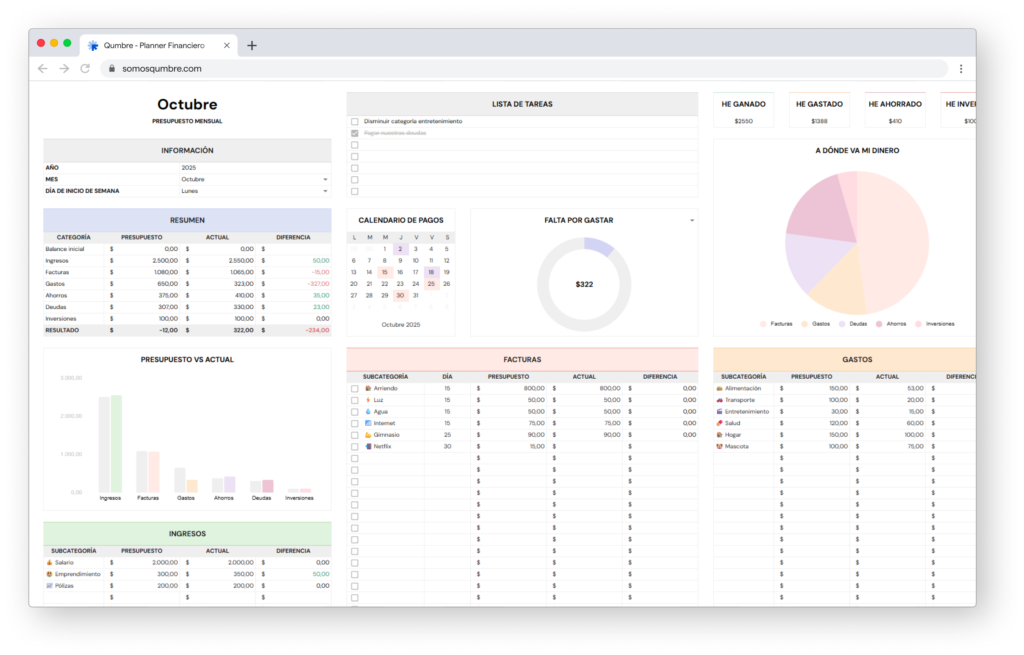Uncheck the 'Pagar nuestras deudas' task checkbox

[x=354, y=133]
